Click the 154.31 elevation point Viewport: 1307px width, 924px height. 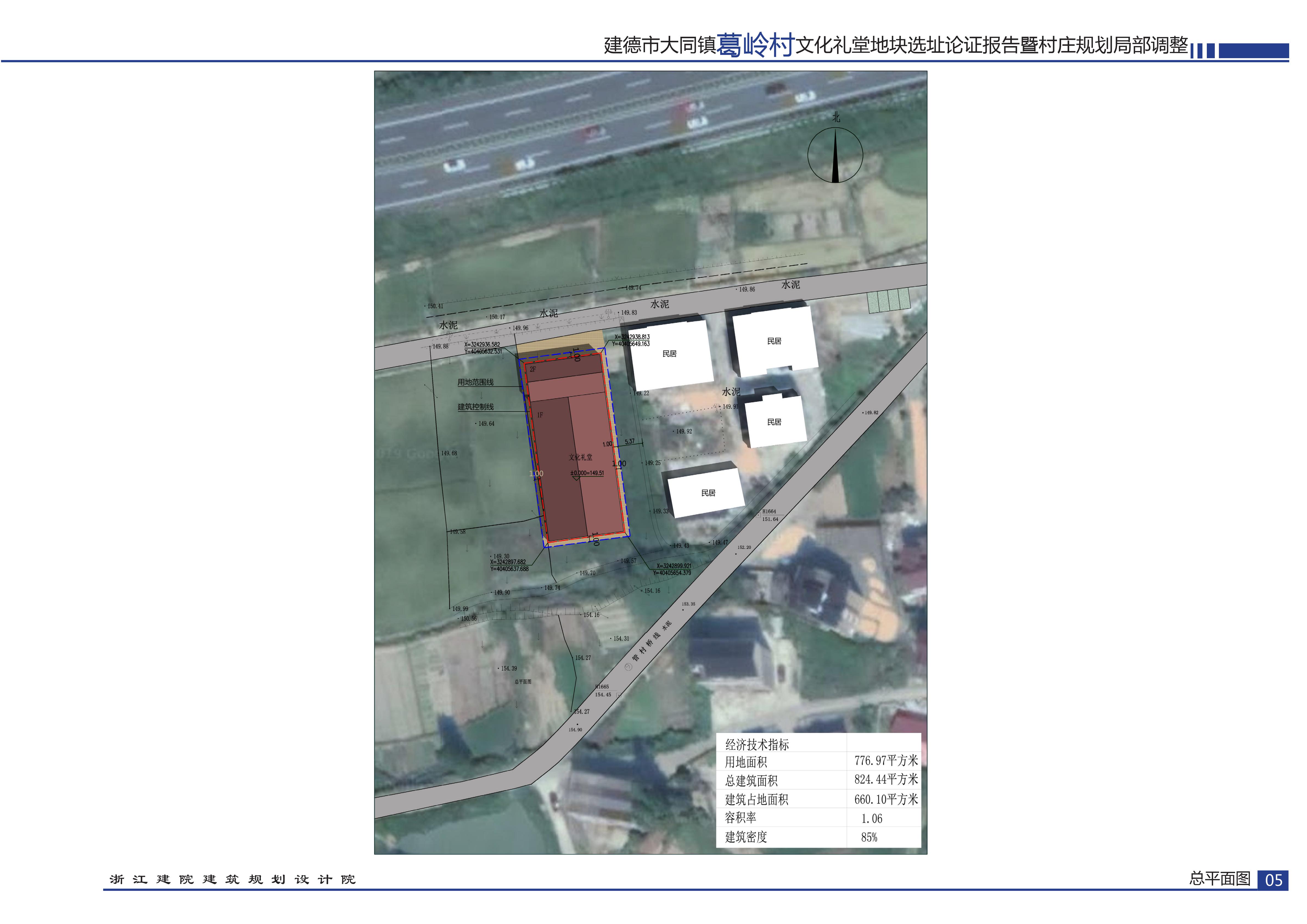click(x=621, y=639)
